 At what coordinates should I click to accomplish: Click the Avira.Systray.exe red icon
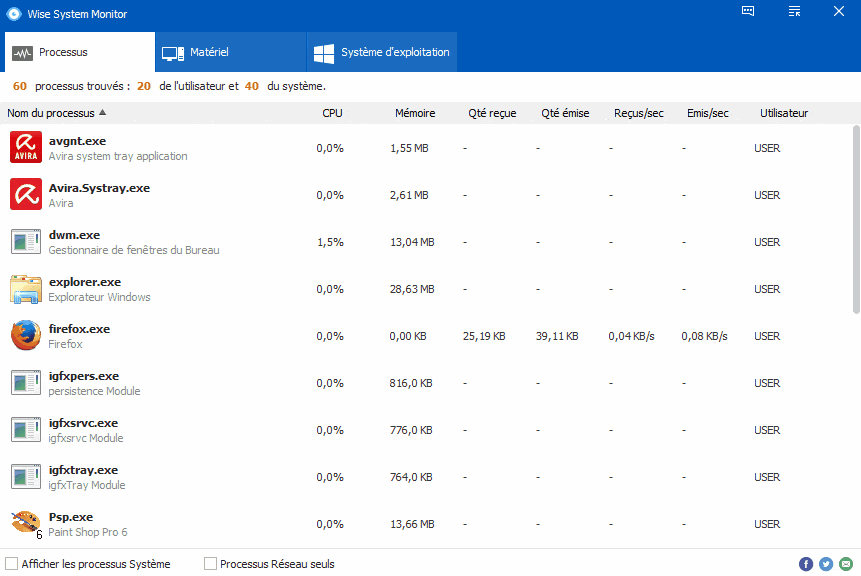(x=26, y=194)
